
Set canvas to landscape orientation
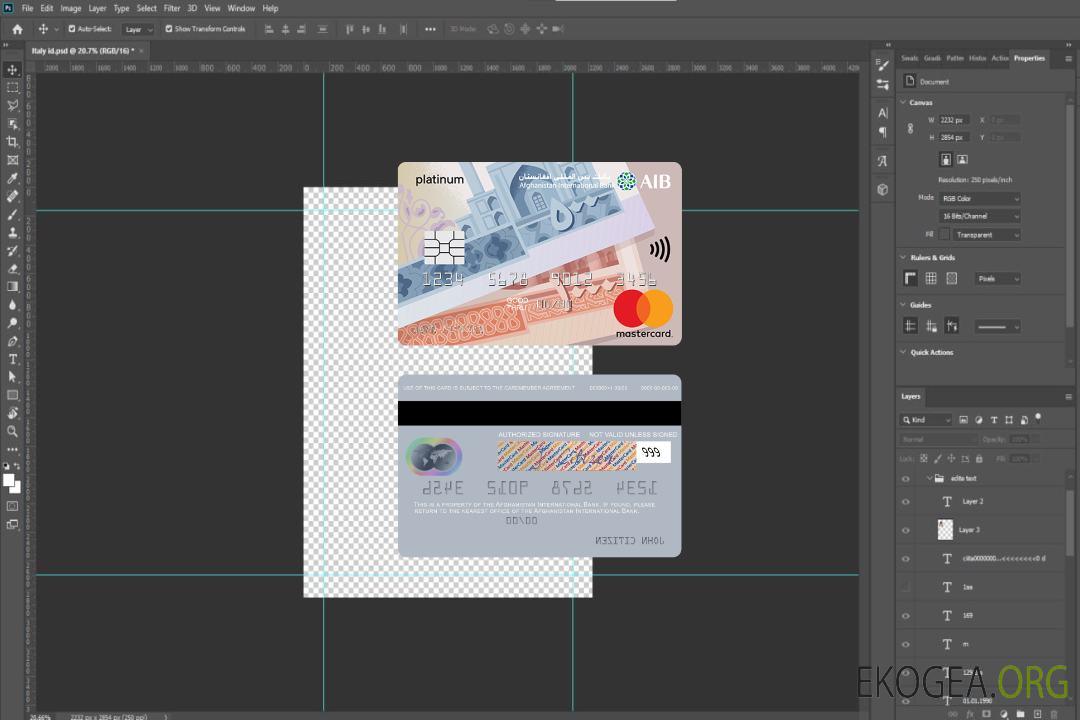(962, 160)
